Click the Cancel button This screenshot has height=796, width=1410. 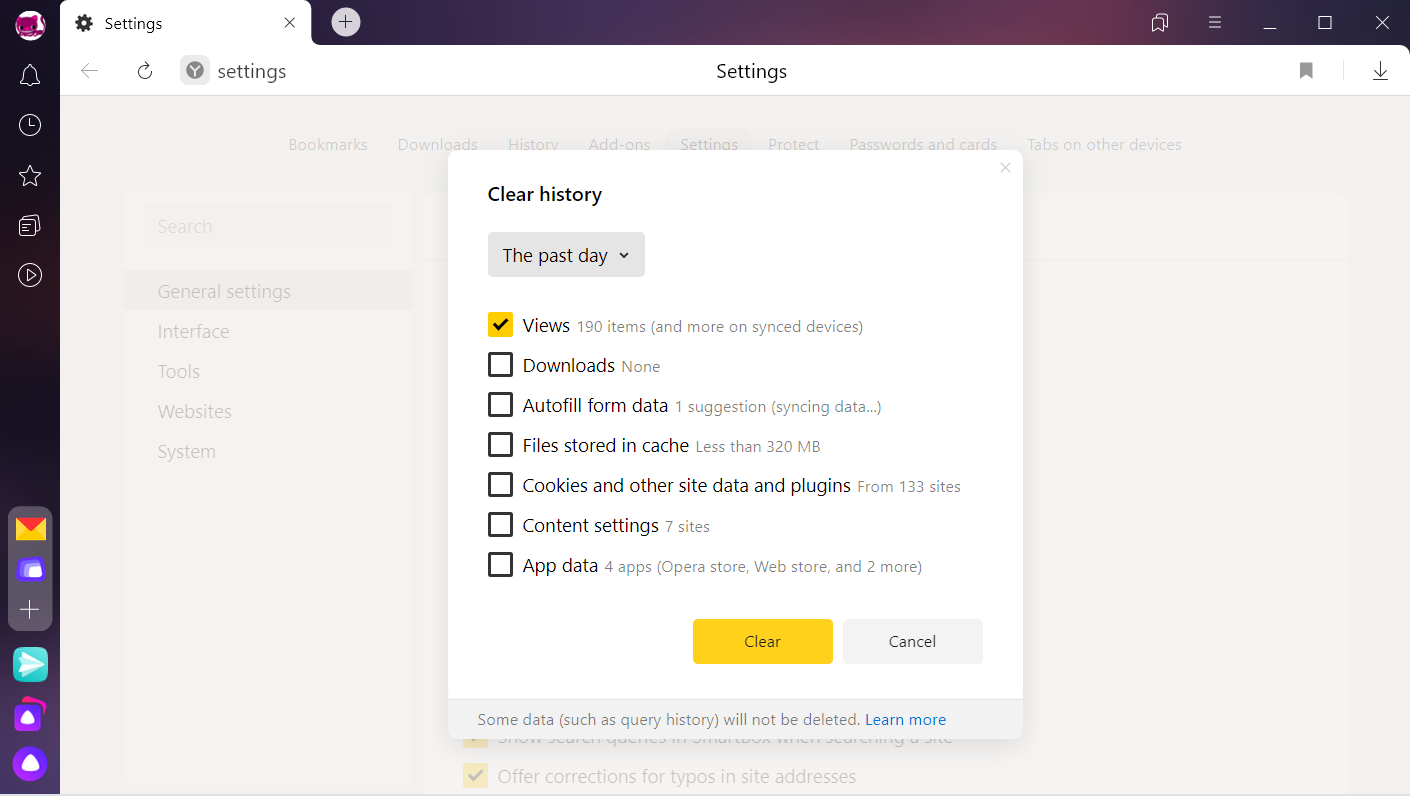912,641
